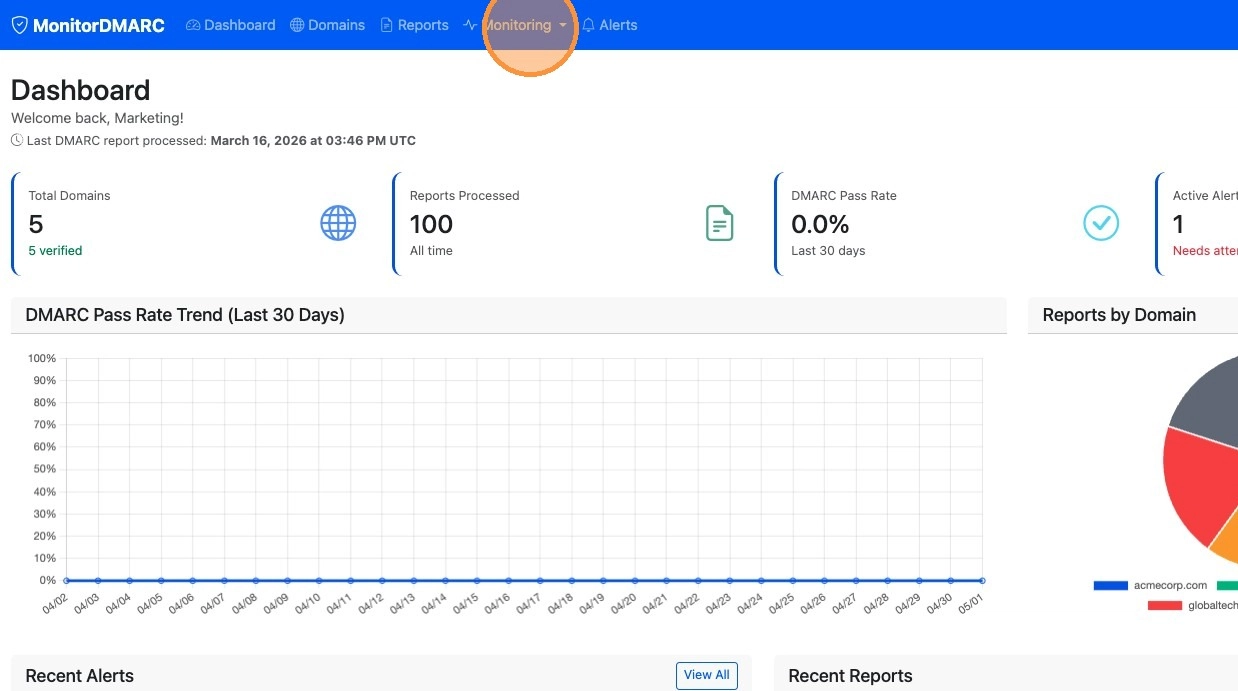Go to Dashboard in top navigation
The image size is (1238, 691).
coord(231,25)
